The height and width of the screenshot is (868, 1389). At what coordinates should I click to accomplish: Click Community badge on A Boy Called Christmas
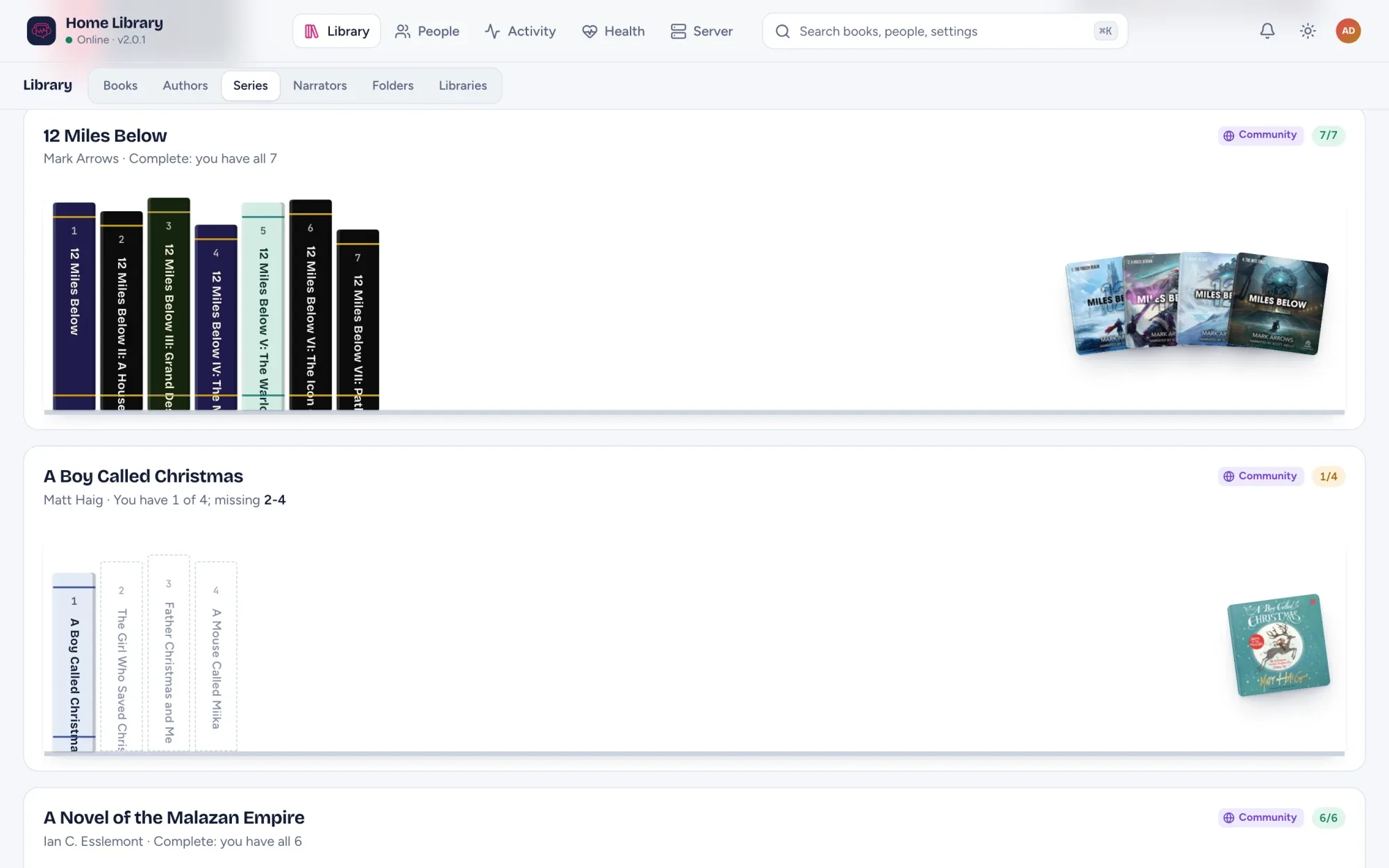pyautogui.click(x=1261, y=476)
